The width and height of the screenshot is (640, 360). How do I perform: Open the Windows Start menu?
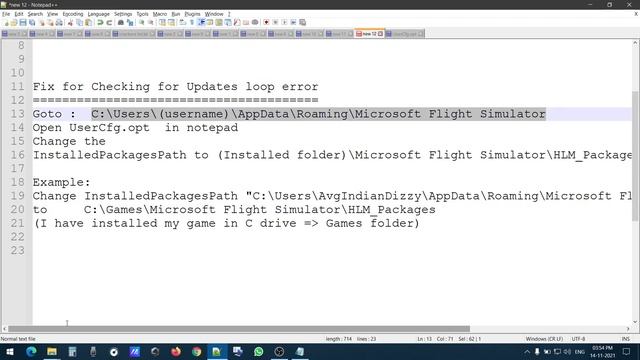click(10, 351)
